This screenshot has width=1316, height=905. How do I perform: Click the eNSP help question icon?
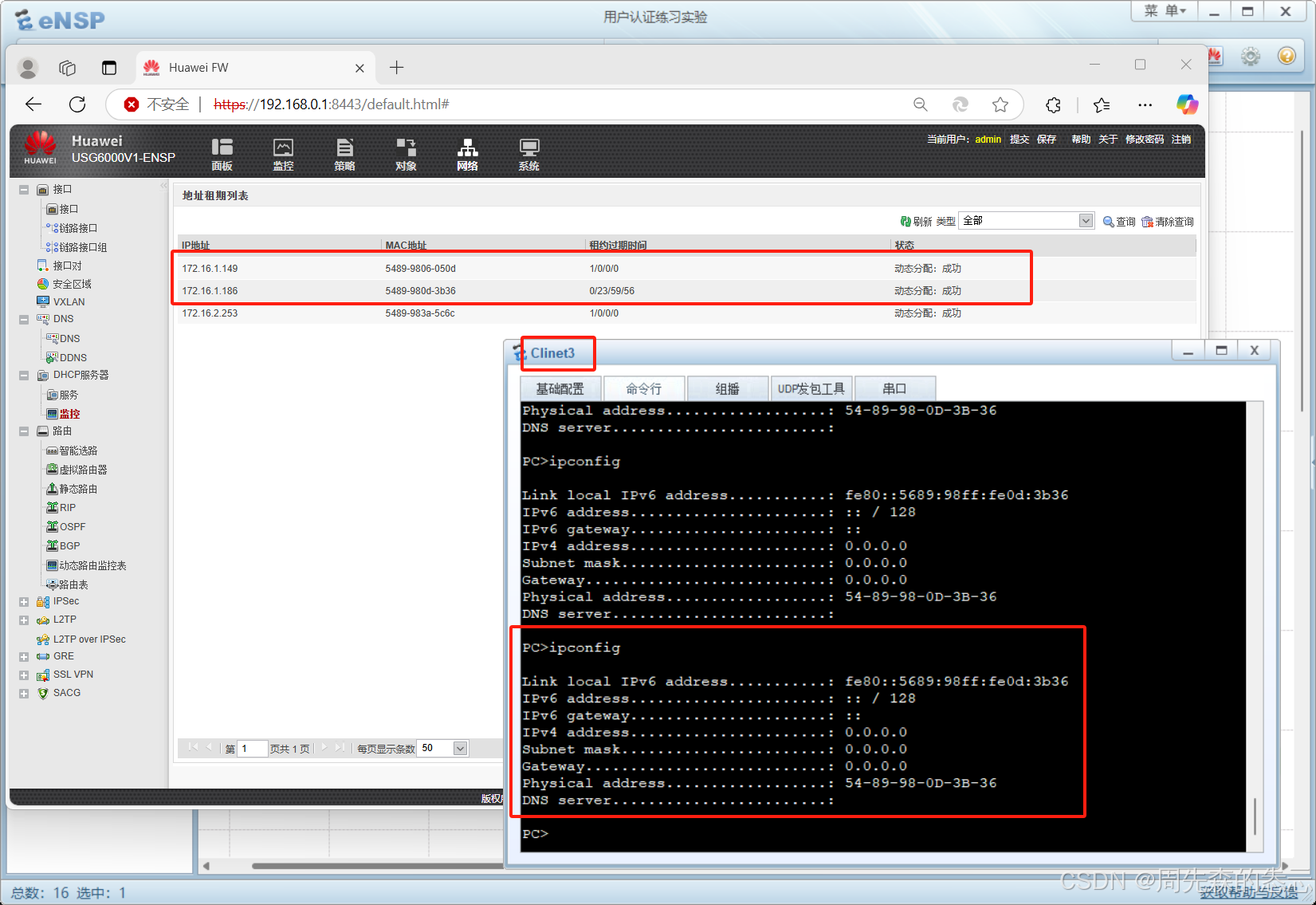(x=1287, y=56)
